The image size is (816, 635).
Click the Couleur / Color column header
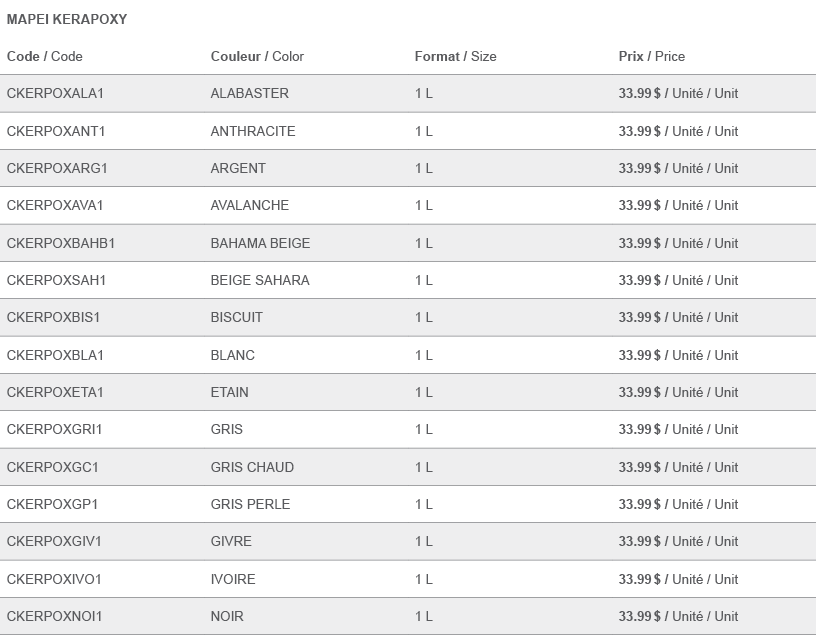pos(257,56)
